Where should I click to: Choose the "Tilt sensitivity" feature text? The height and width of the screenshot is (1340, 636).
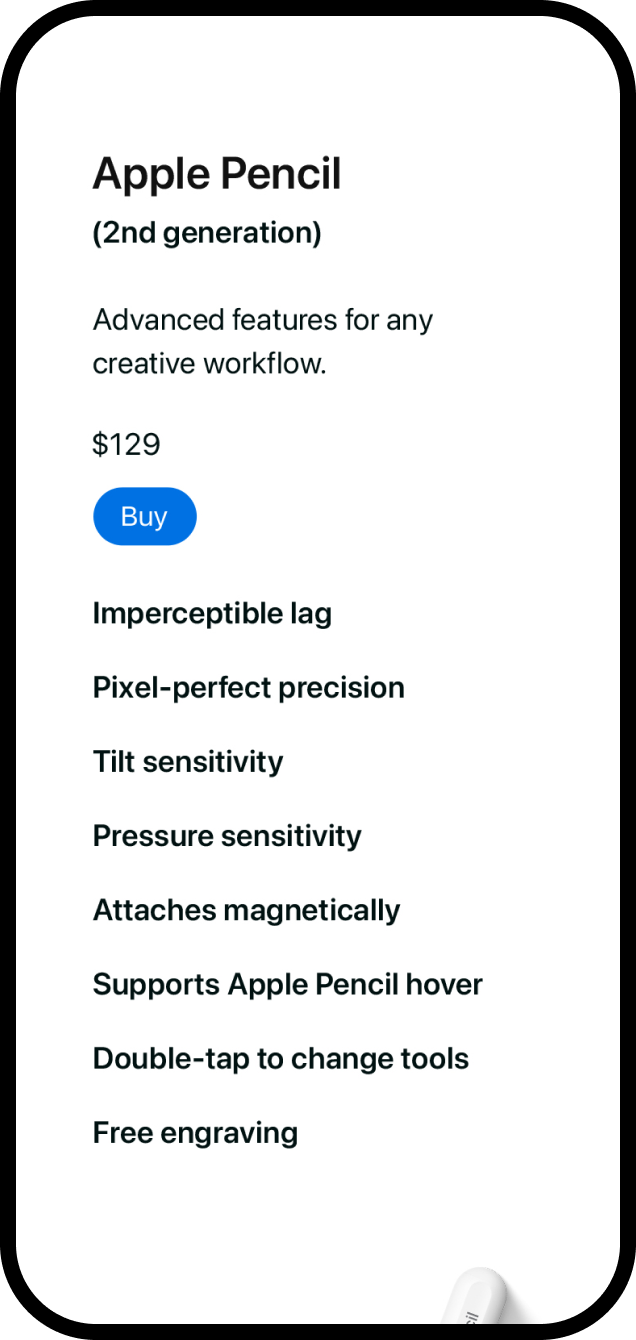pos(188,761)
